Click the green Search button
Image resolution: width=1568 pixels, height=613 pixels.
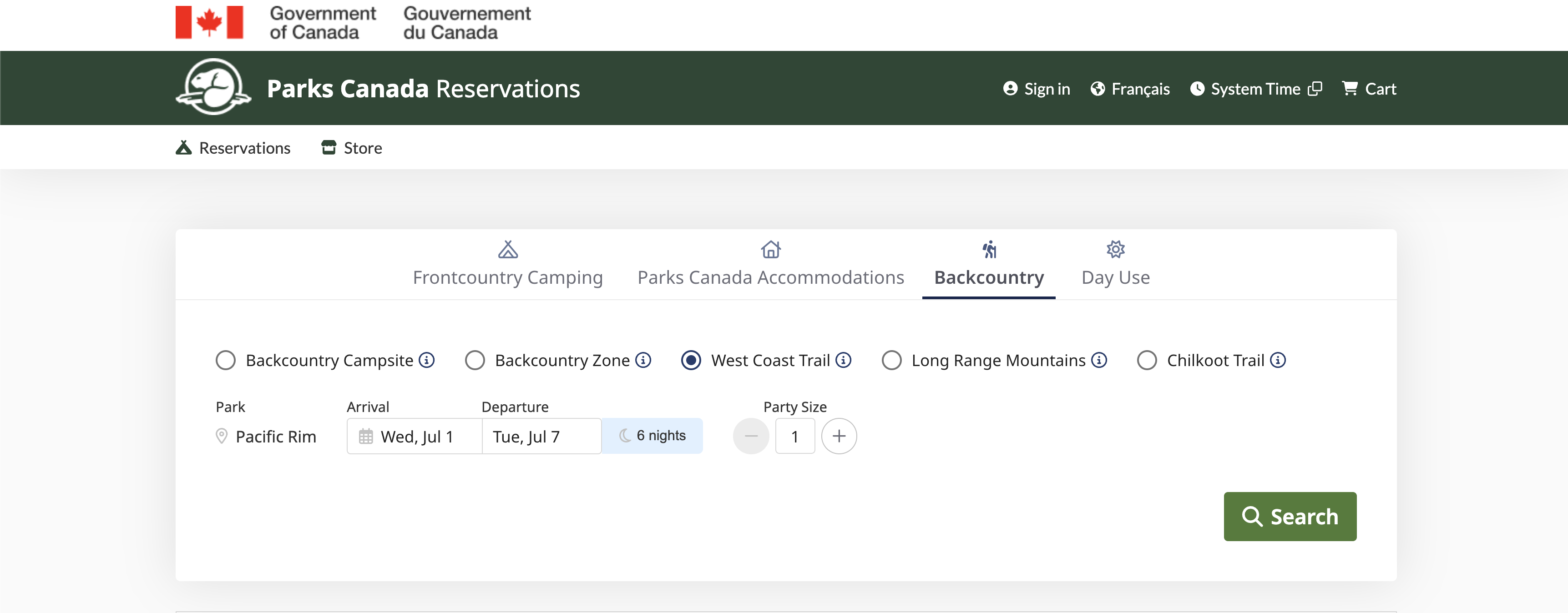1290,516
